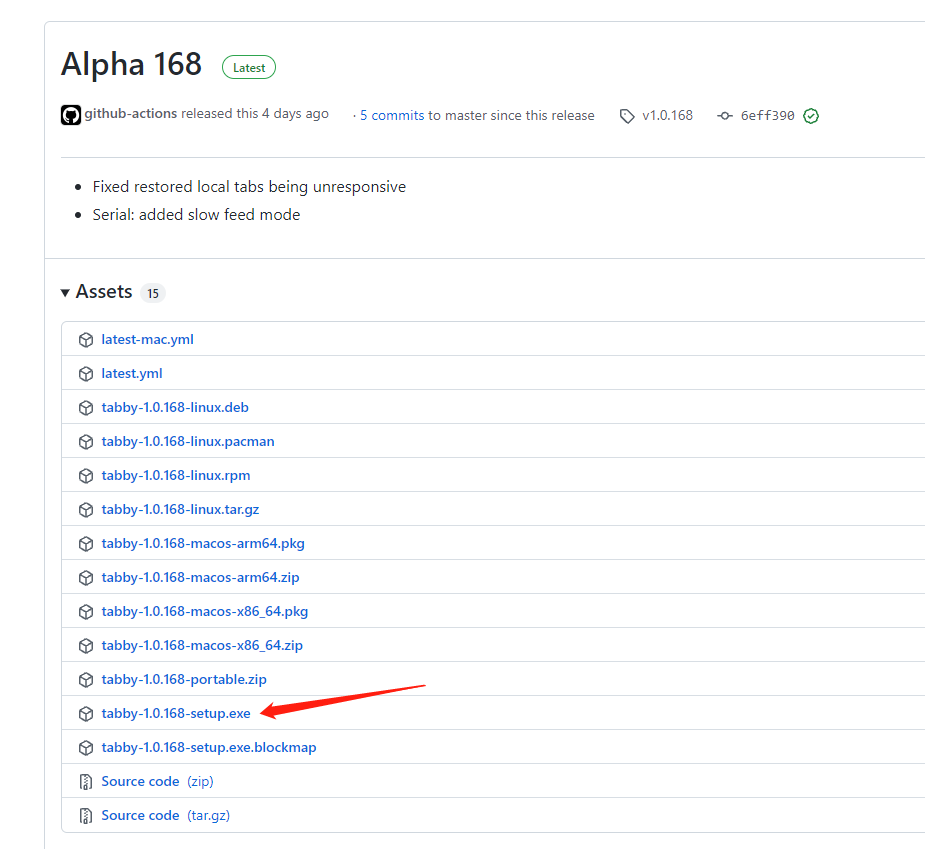Click package icon beside tabby-1.0.168-linux.deb
The image size is (925, 849).
pyautogui.click(x=86, y=408)
